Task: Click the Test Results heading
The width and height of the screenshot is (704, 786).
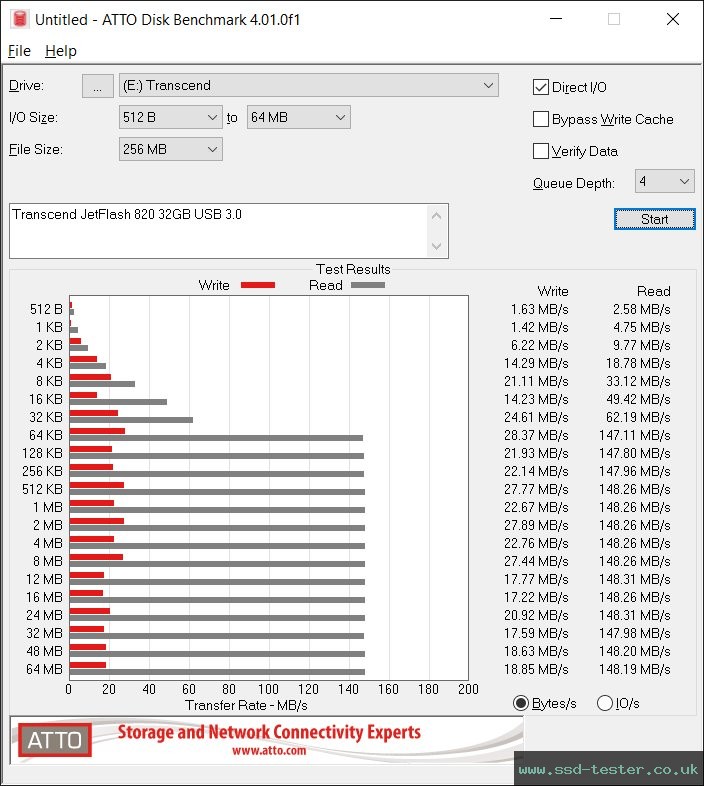Action: [353, 269]
